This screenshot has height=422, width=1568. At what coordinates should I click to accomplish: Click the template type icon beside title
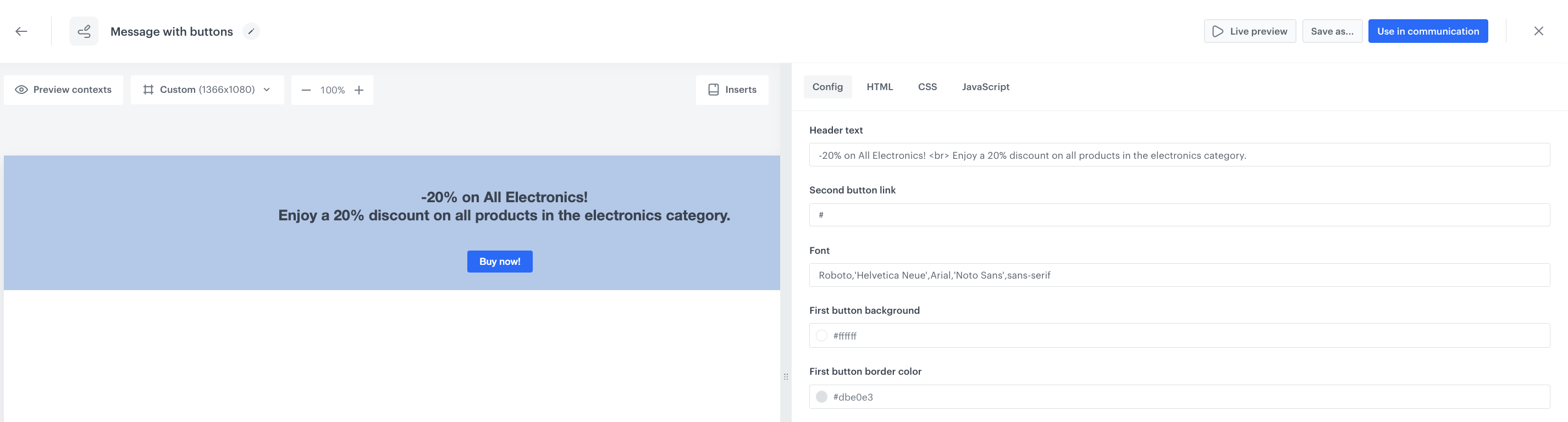coord(84,32)
